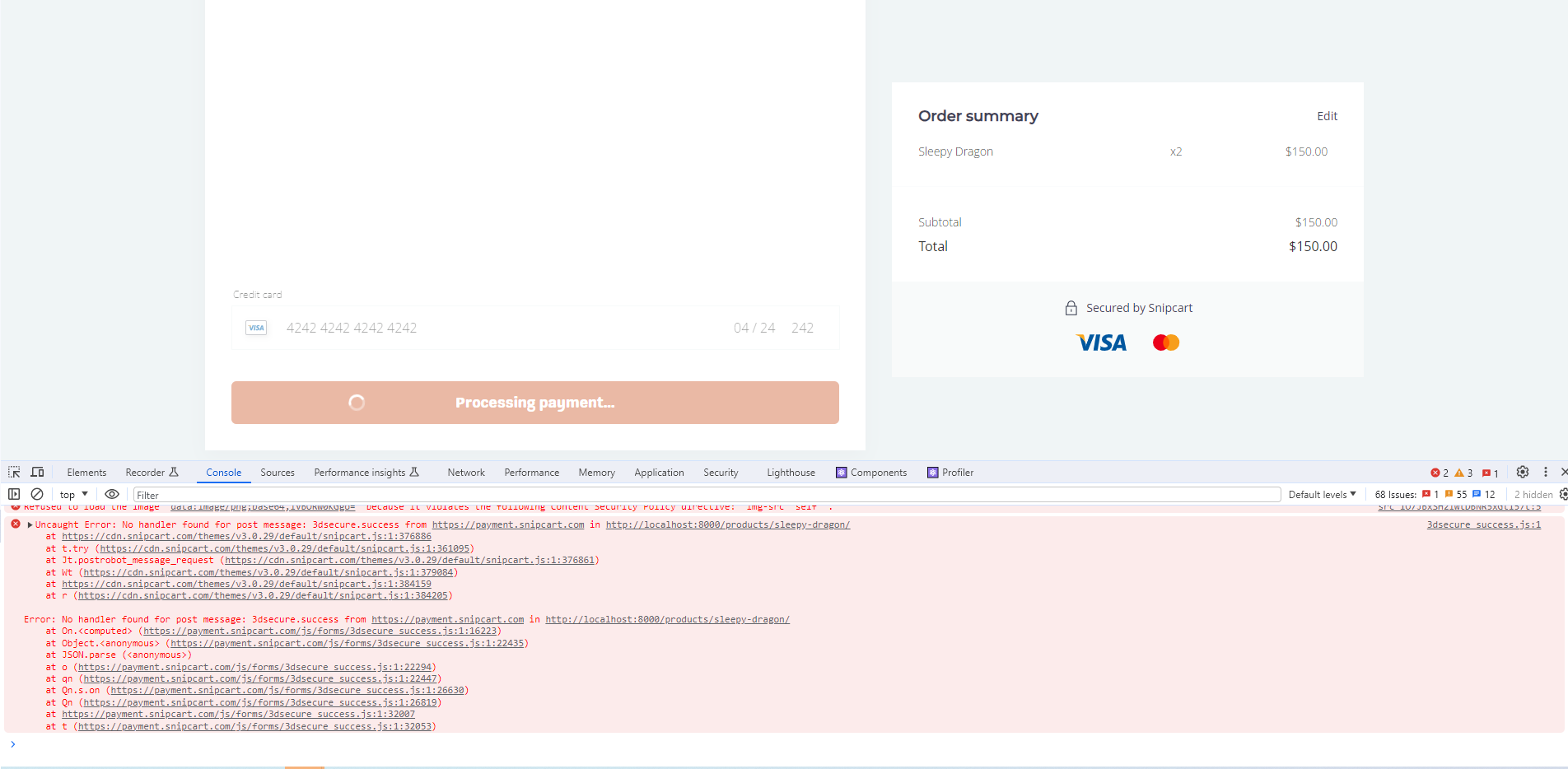
Task: Show the console sidebar panel icon
Action: click(14, 494)
